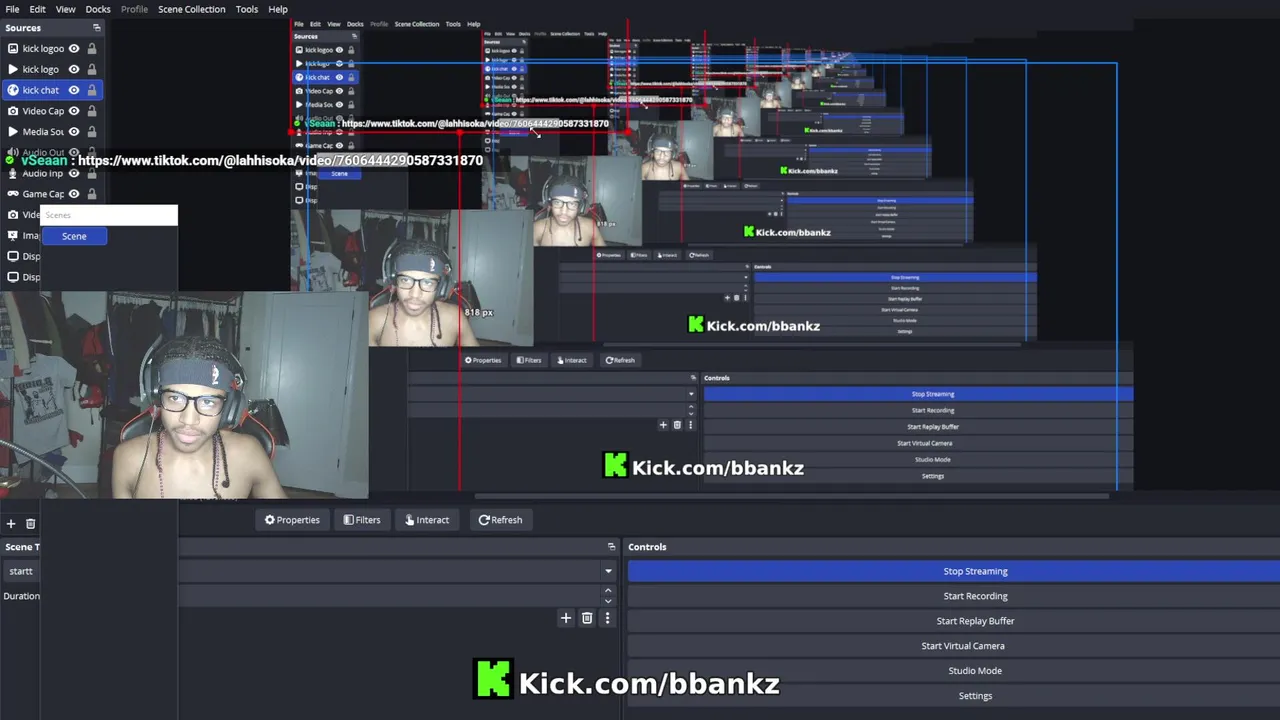The image size is (1280, 720).
Task: Hide the kick chat source with eye icon
Action: [x=73, y=90]
